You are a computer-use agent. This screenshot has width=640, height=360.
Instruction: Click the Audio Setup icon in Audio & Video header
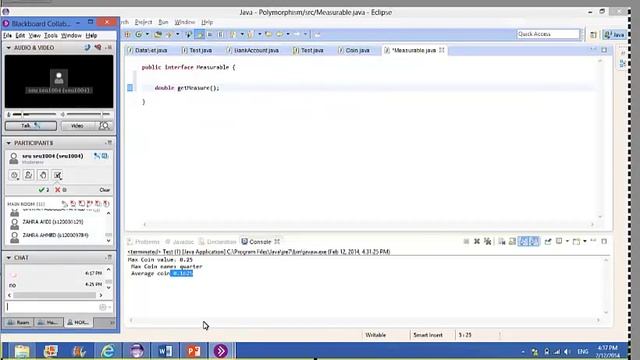tap(87, 47)
